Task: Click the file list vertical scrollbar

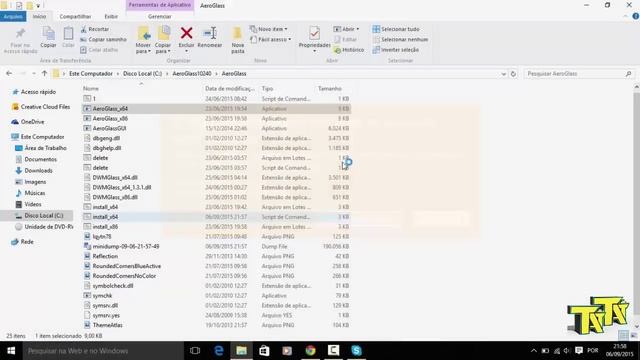Action: [636, 203]
